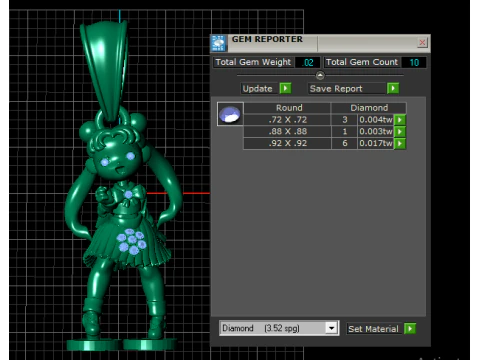Click the Gem Reporter title bar icon
Viewport: 480px width, 360px height.
(x=219, y=43)
